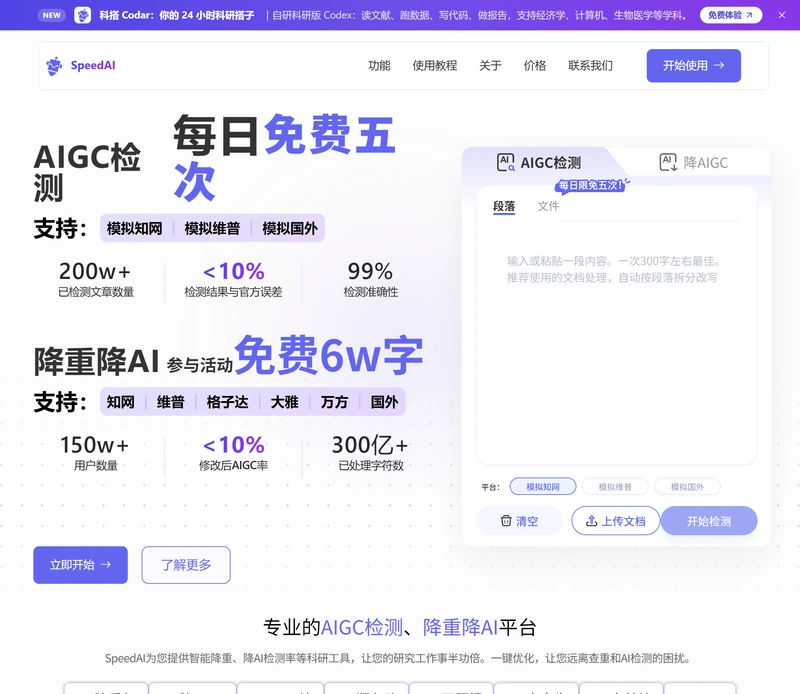800x694 pixels.
Task: Close the top promotional banner
Action: (x=782, y=15)
